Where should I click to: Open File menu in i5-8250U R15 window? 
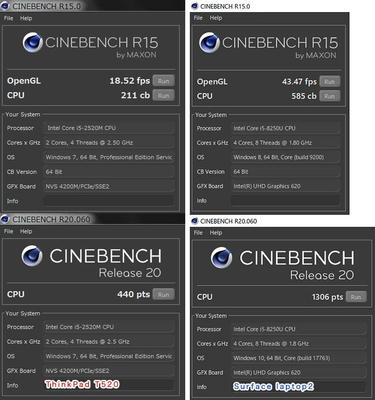[x=198, y=18]
